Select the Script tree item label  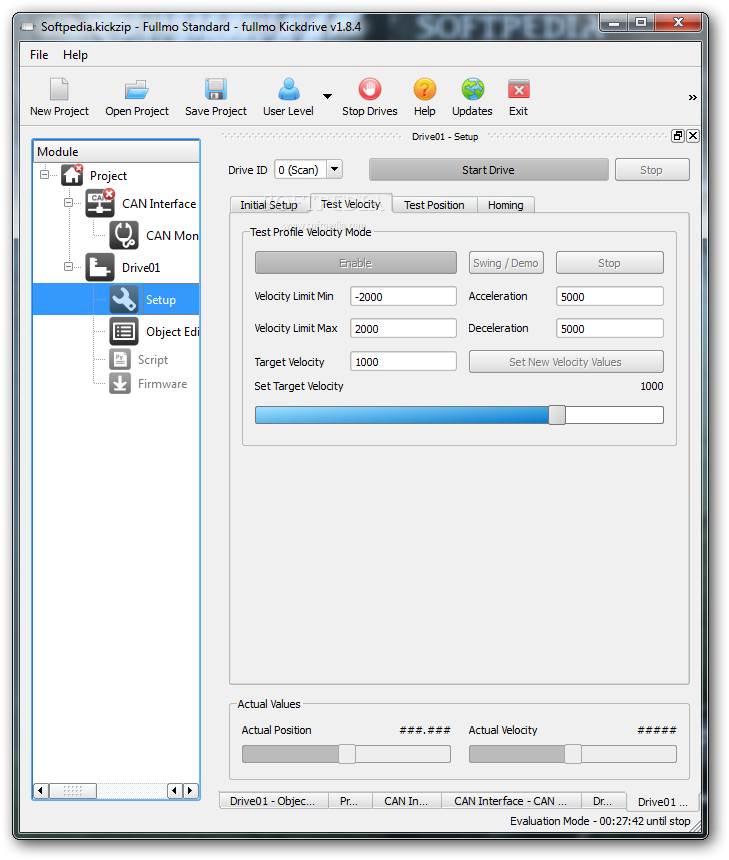[153, 360]
